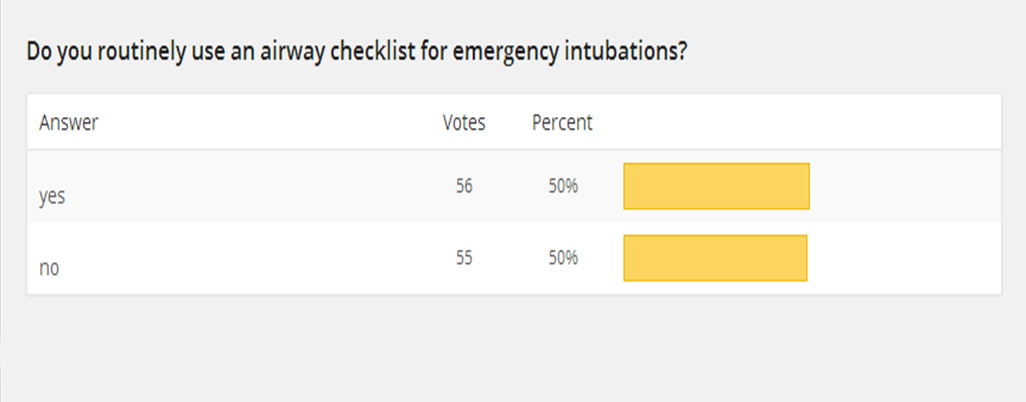Click the Votes column header
Viewport: 1026px width, 402px height.
click(464, 123)
